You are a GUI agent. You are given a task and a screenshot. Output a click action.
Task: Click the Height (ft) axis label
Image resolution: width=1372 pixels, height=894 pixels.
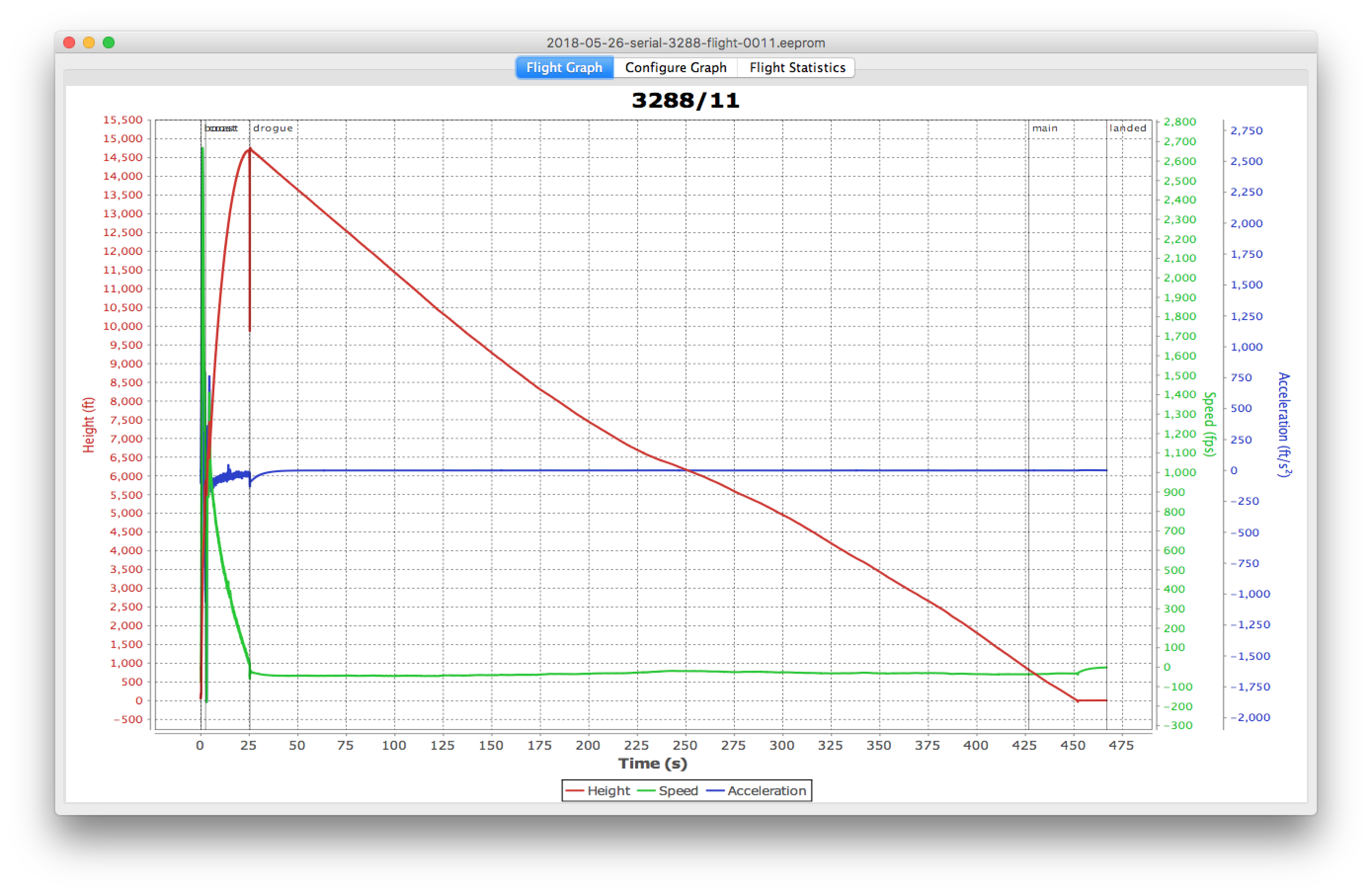[88, 425]
